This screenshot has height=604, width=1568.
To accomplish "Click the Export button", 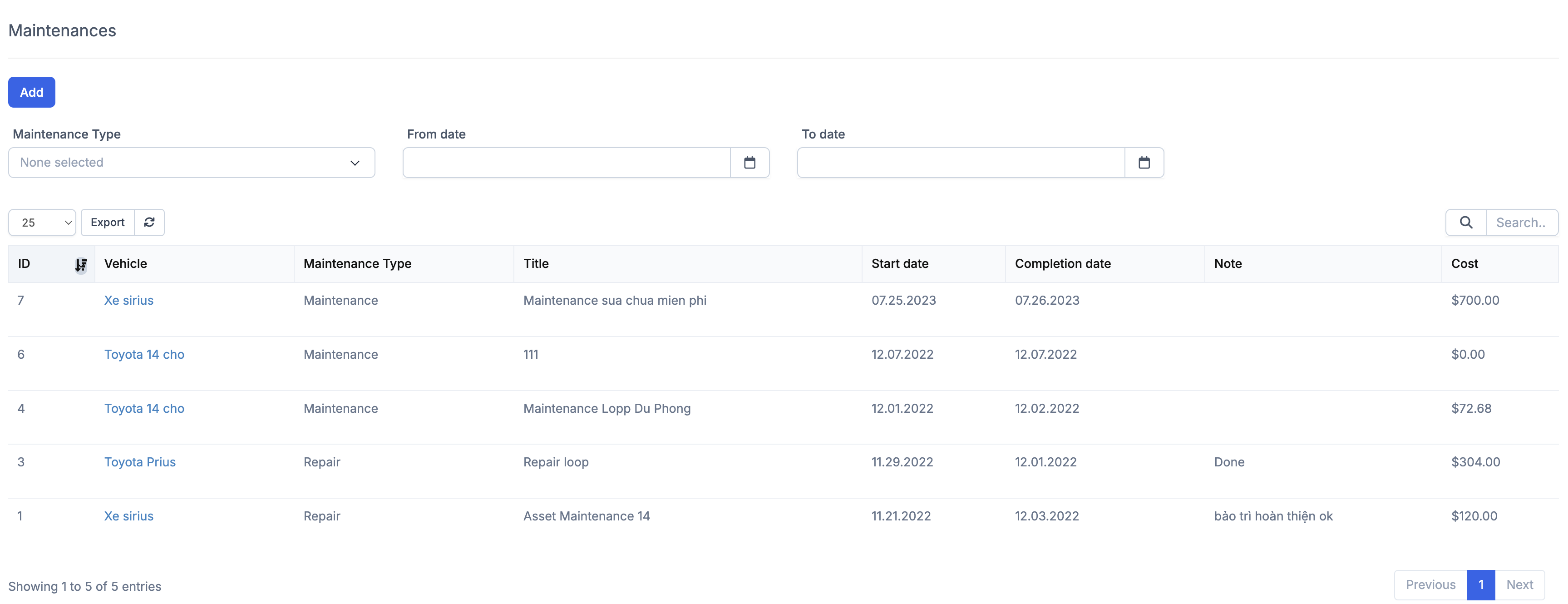I will tap(107, 222).
